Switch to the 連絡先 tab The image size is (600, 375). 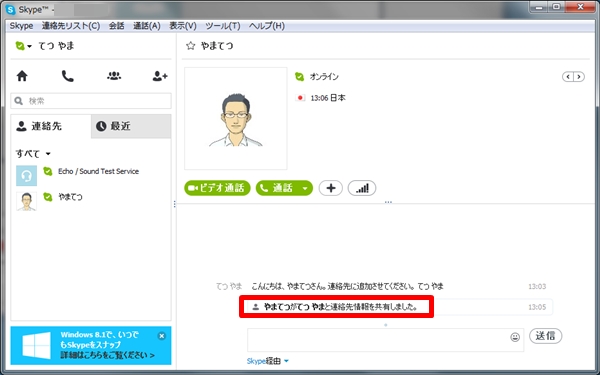click(51, 126)
